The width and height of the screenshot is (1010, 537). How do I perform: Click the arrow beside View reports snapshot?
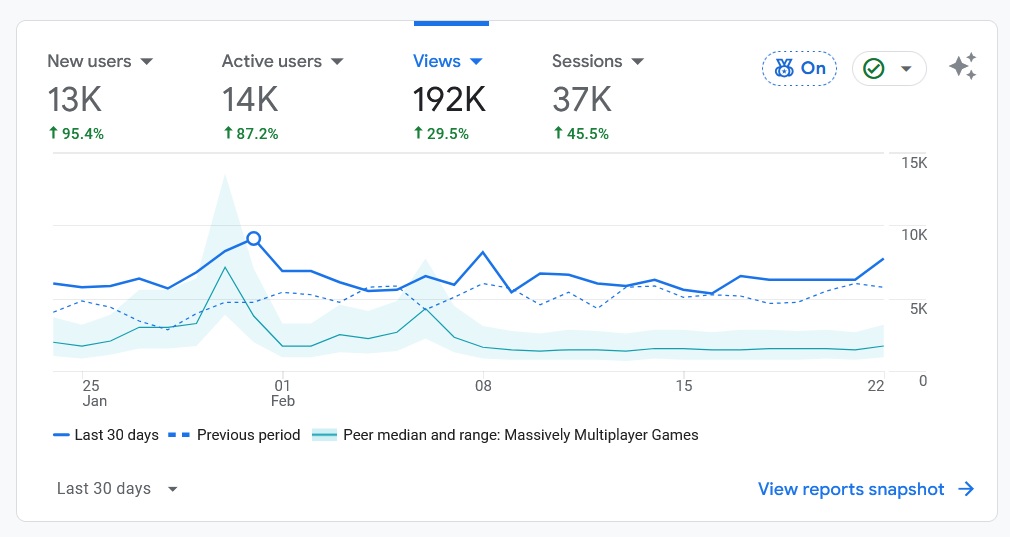(x=966, y=489)
